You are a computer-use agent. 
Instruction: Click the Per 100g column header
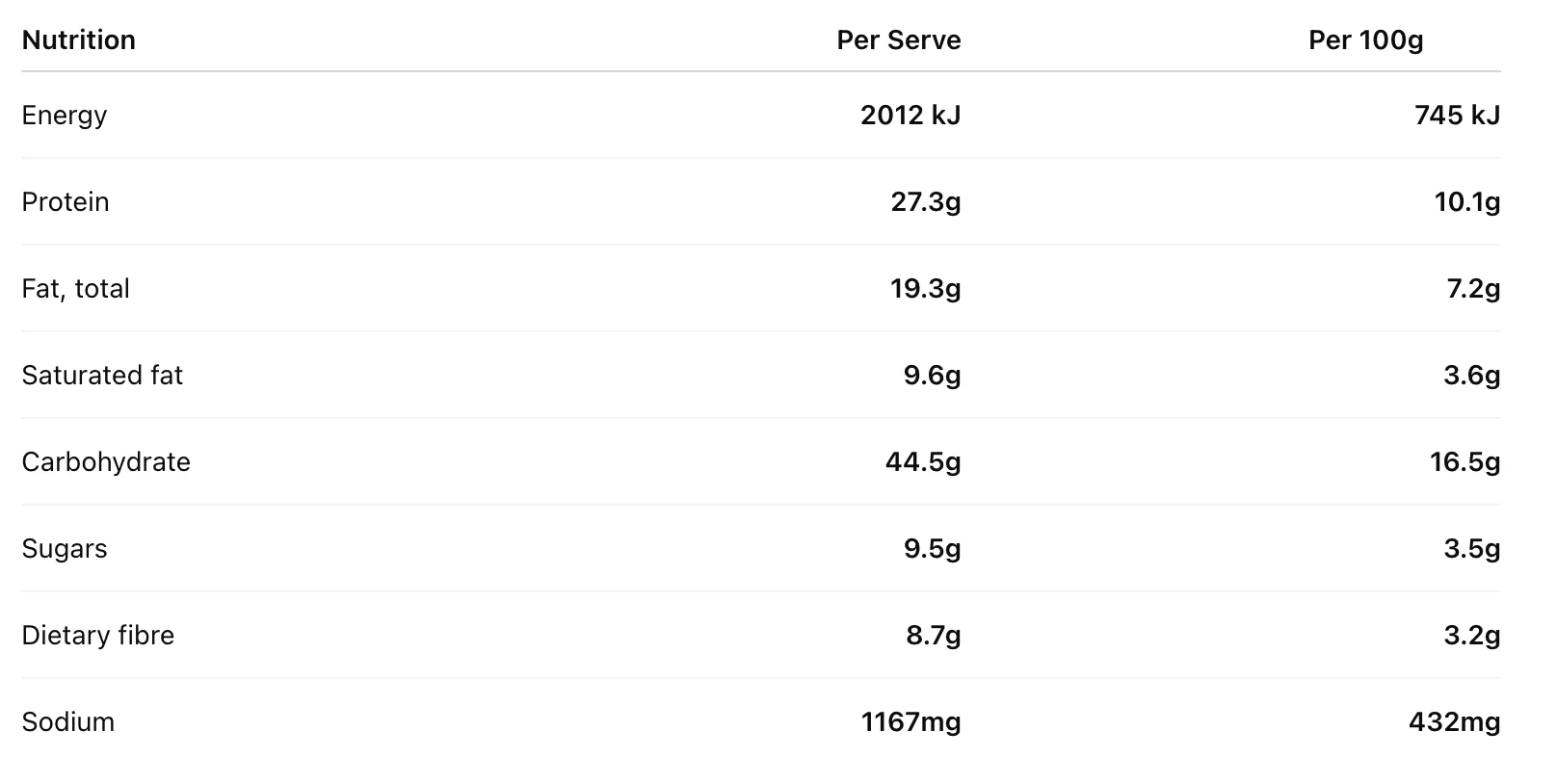click(x=1365, y=40)
